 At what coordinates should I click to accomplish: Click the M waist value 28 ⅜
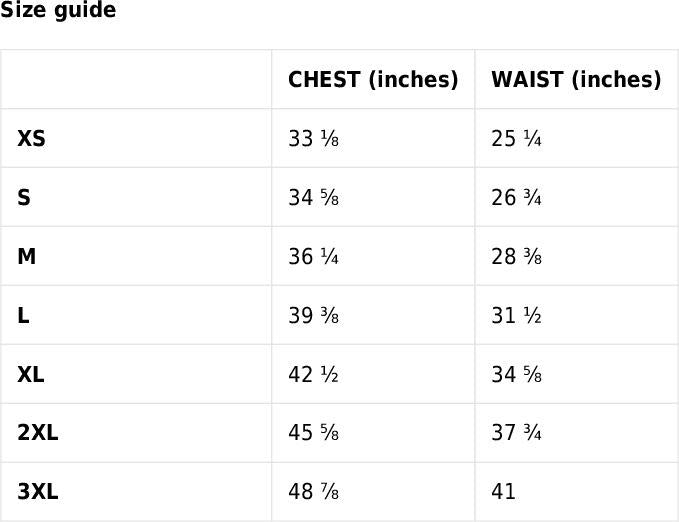516,257
